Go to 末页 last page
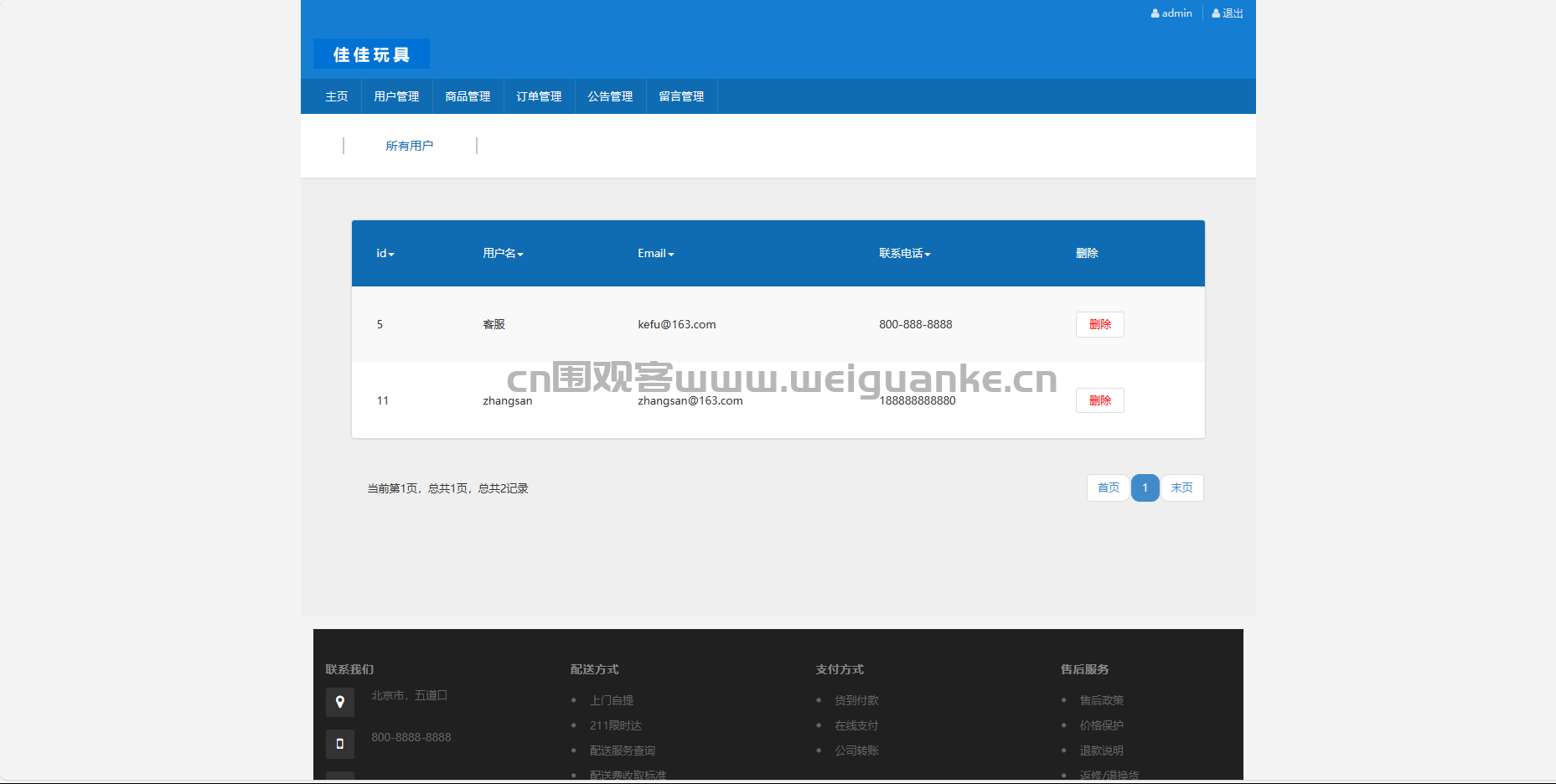Image resolution: width=1556 pixels, height=784 pixels. [1182, 487]
